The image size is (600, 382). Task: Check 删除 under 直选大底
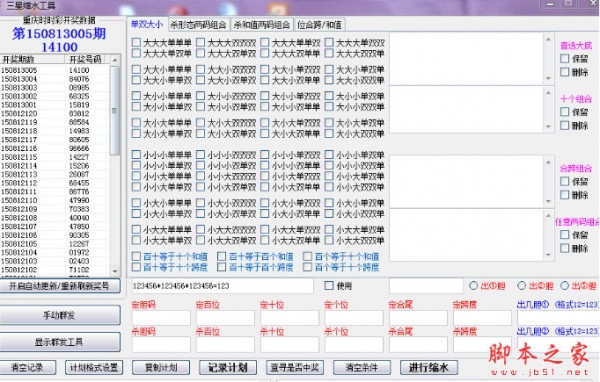564,72
